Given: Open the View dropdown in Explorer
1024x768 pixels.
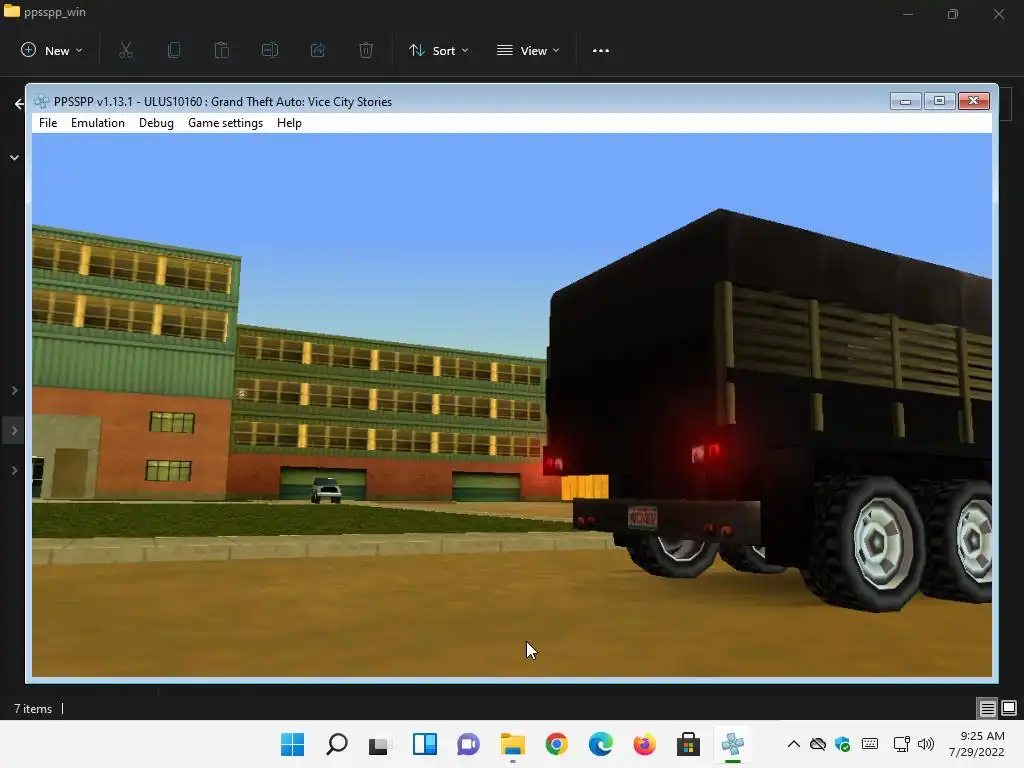Looking at the screenshot, I should coord(528,50).
